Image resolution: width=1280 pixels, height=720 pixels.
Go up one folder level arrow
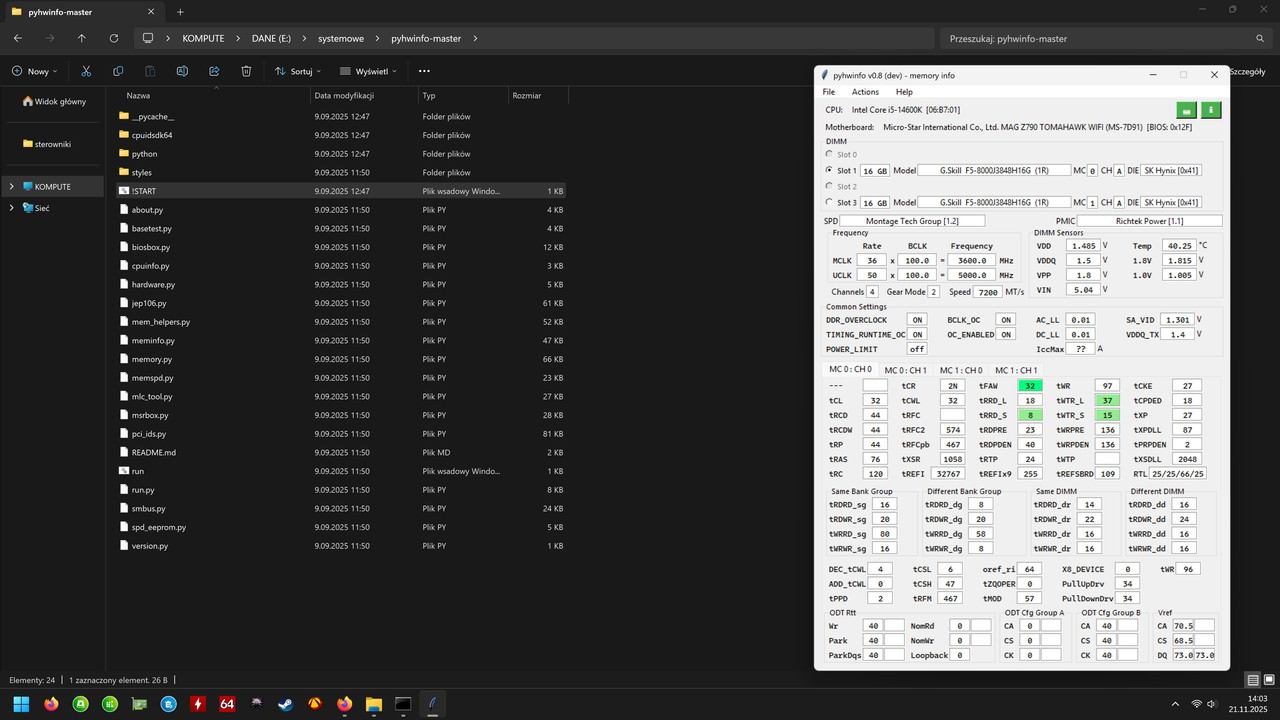click(x=82, y=38)
